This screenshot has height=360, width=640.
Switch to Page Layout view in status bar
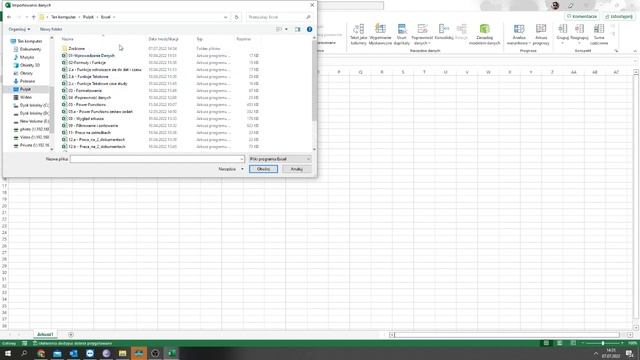pyautogui.click(x=560, y=343)
